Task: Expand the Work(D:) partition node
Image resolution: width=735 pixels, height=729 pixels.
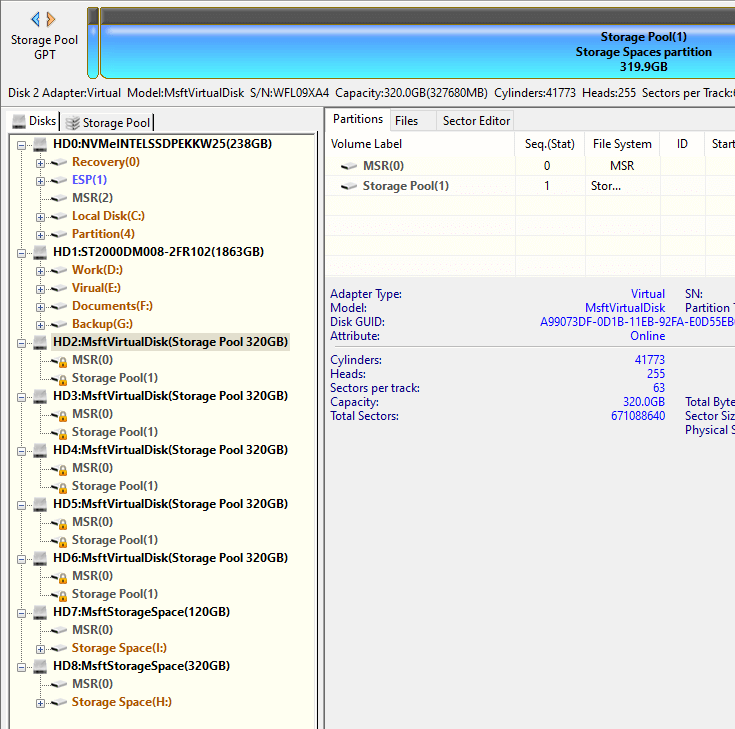Action: [x=41, y=270]
